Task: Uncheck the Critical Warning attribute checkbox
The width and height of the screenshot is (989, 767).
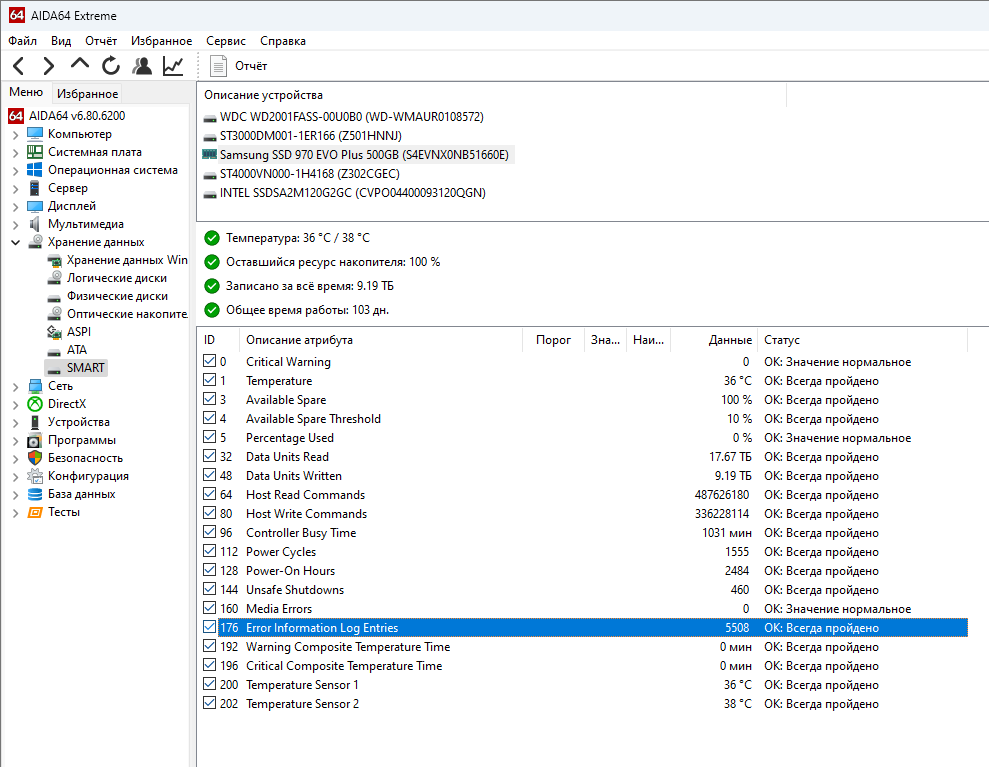Action: pos(209,361)
